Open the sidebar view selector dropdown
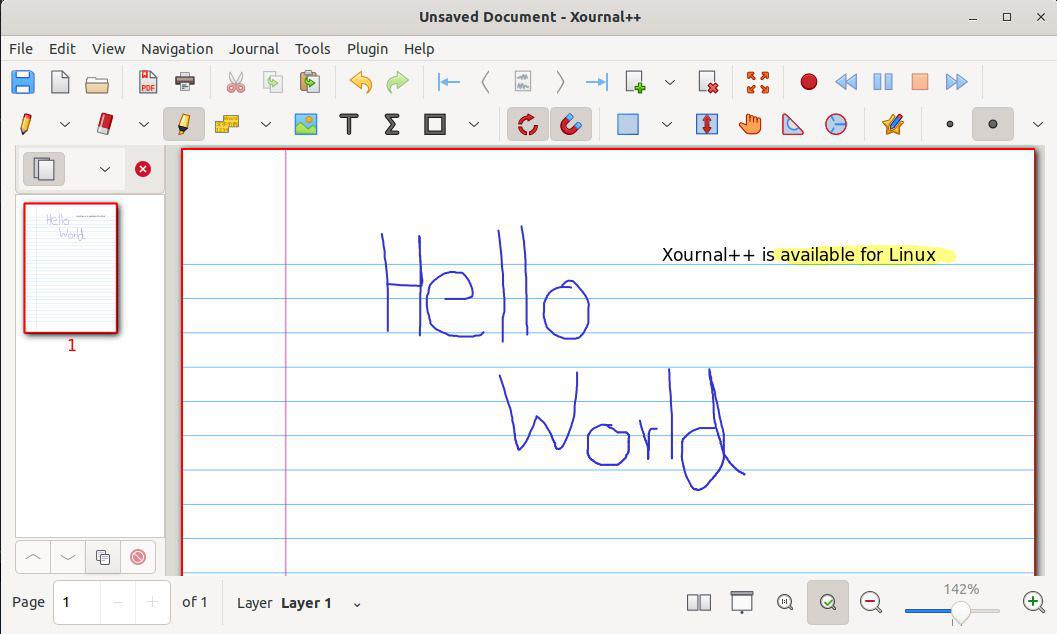Screen dimensions: 1057x634 (x=104, y=169)
